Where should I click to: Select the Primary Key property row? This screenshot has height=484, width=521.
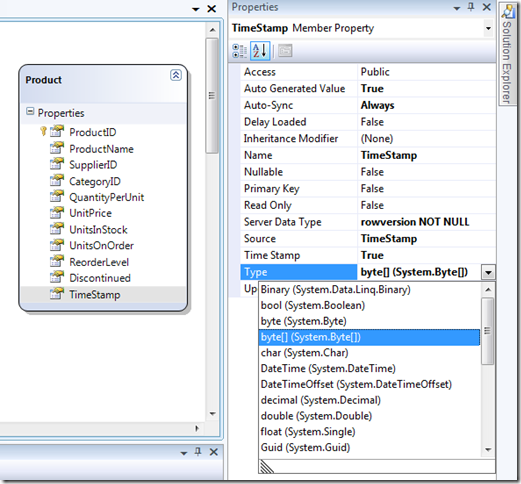coord(368,189)
